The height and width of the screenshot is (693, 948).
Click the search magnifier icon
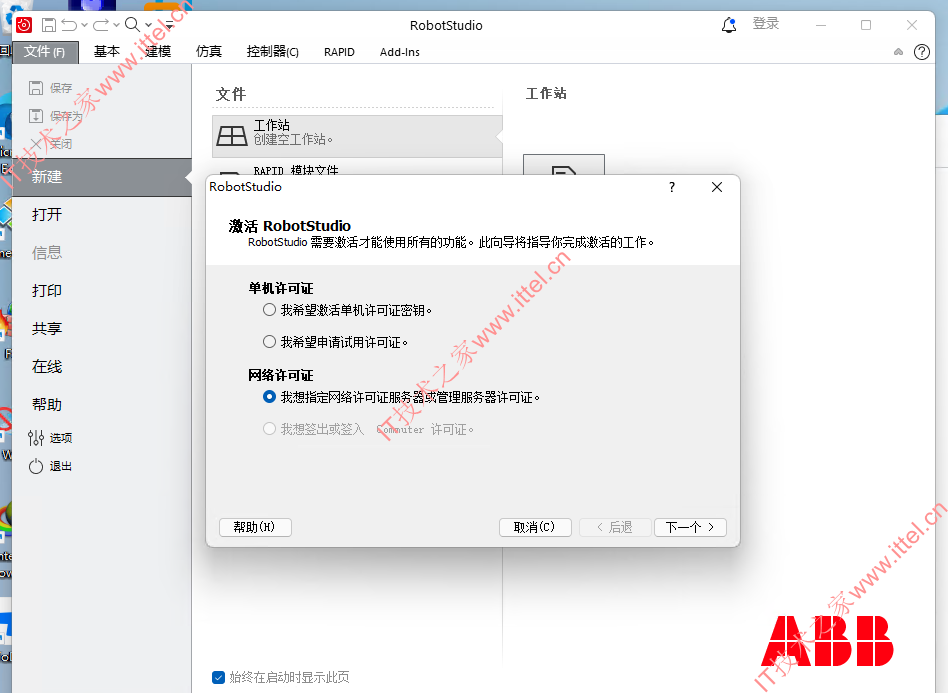(132, 24)
